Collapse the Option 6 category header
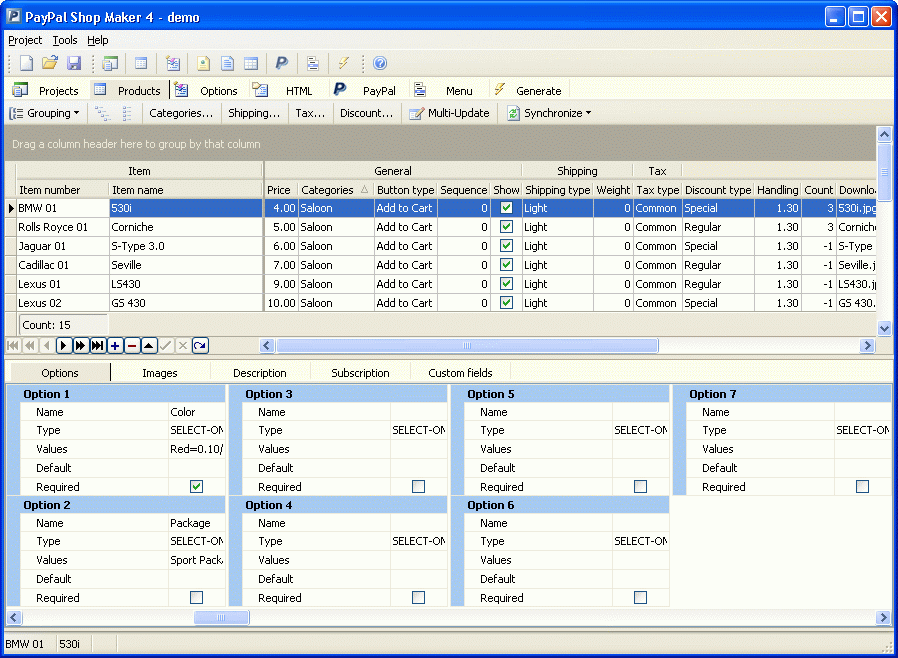The width and height of the screenshot is (898, 658). click(x=560, y=505)
